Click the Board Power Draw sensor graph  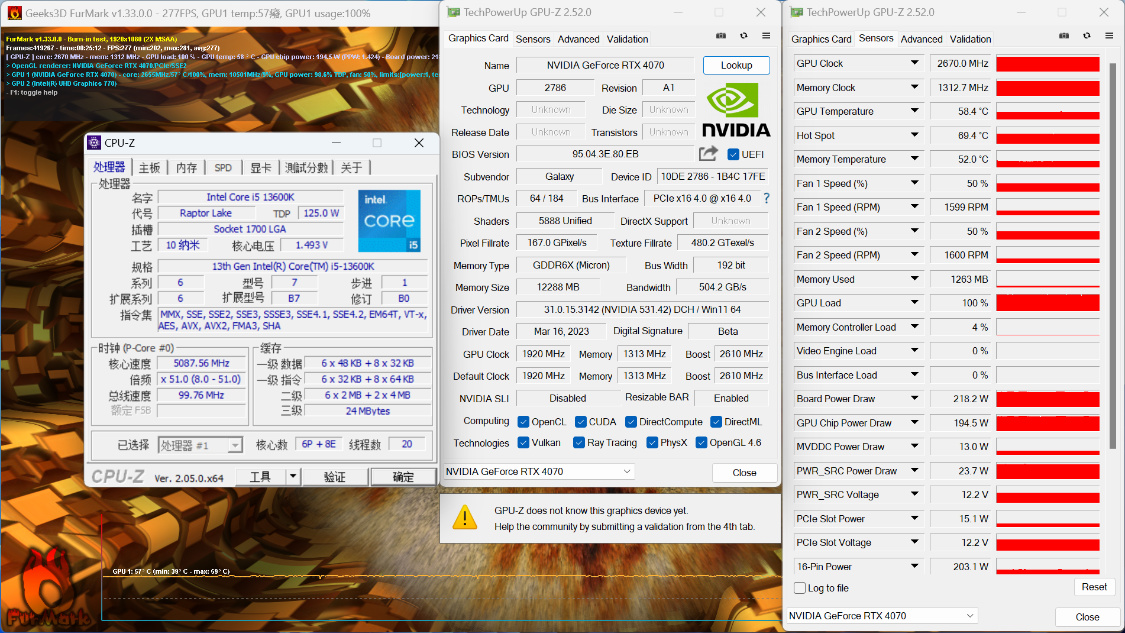1048,399
